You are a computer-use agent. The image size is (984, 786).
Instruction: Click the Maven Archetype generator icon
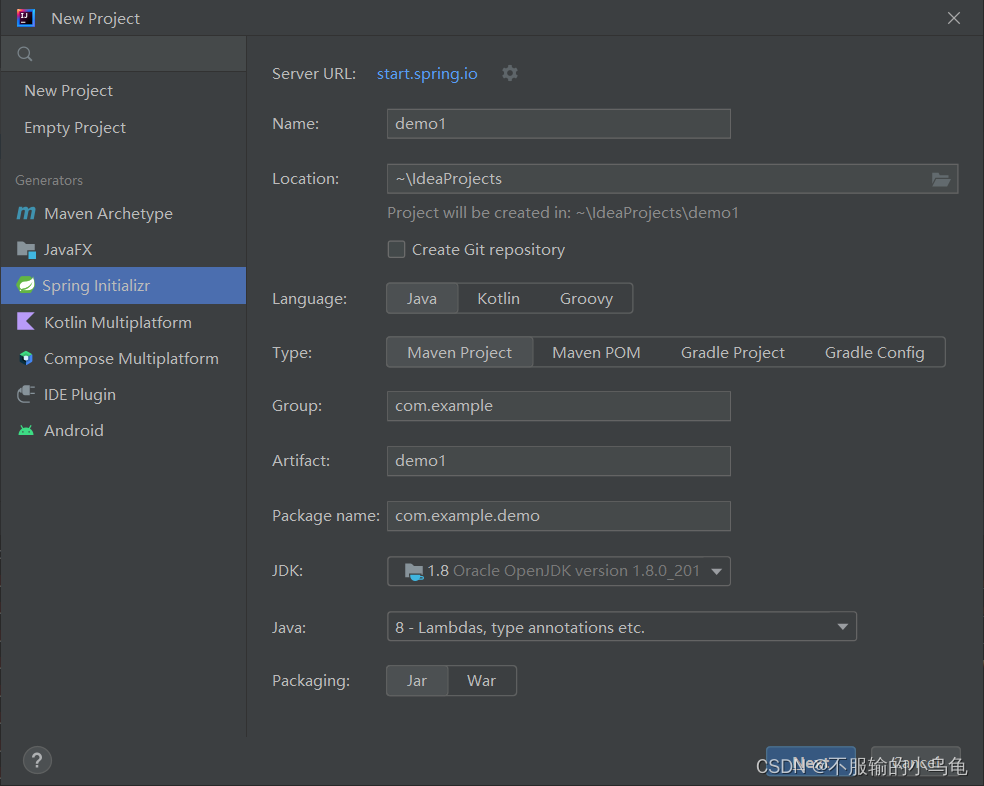(26, 213)
